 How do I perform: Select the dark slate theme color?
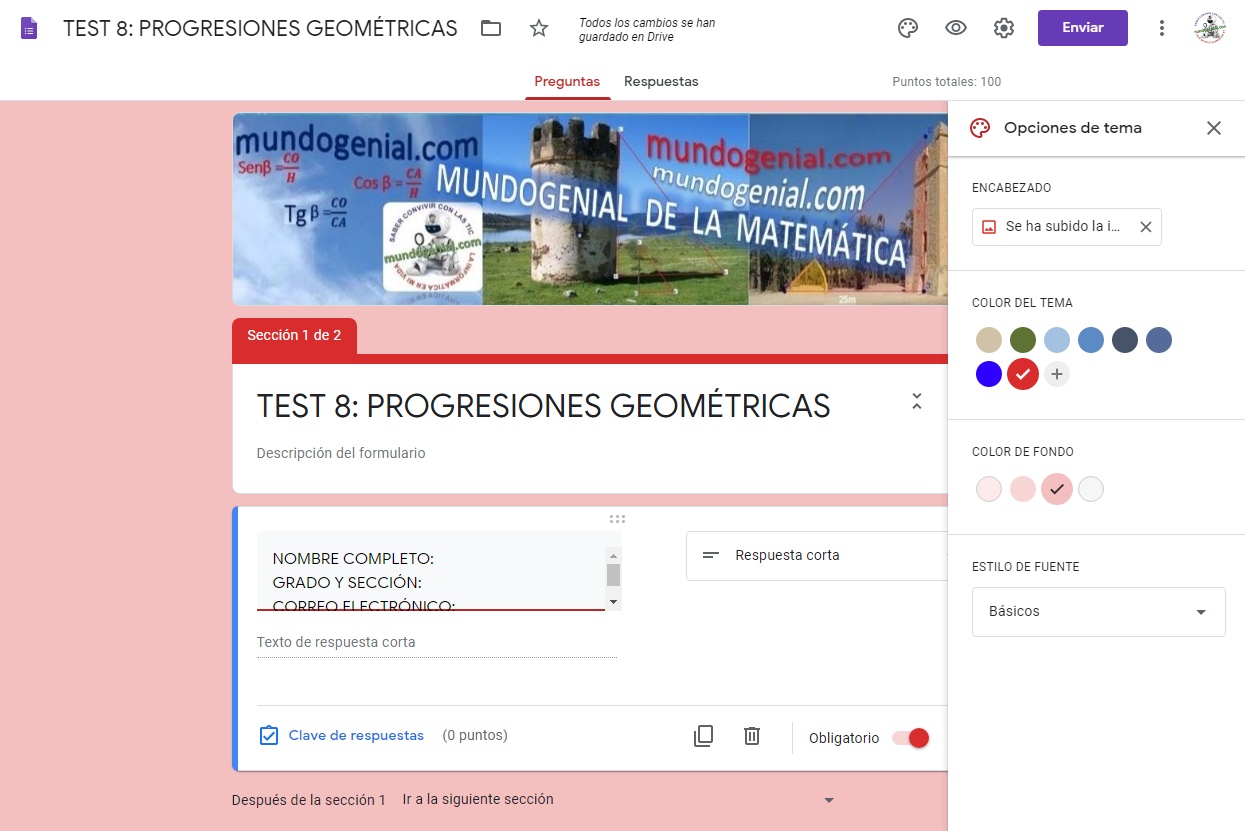coord(1125,340)
